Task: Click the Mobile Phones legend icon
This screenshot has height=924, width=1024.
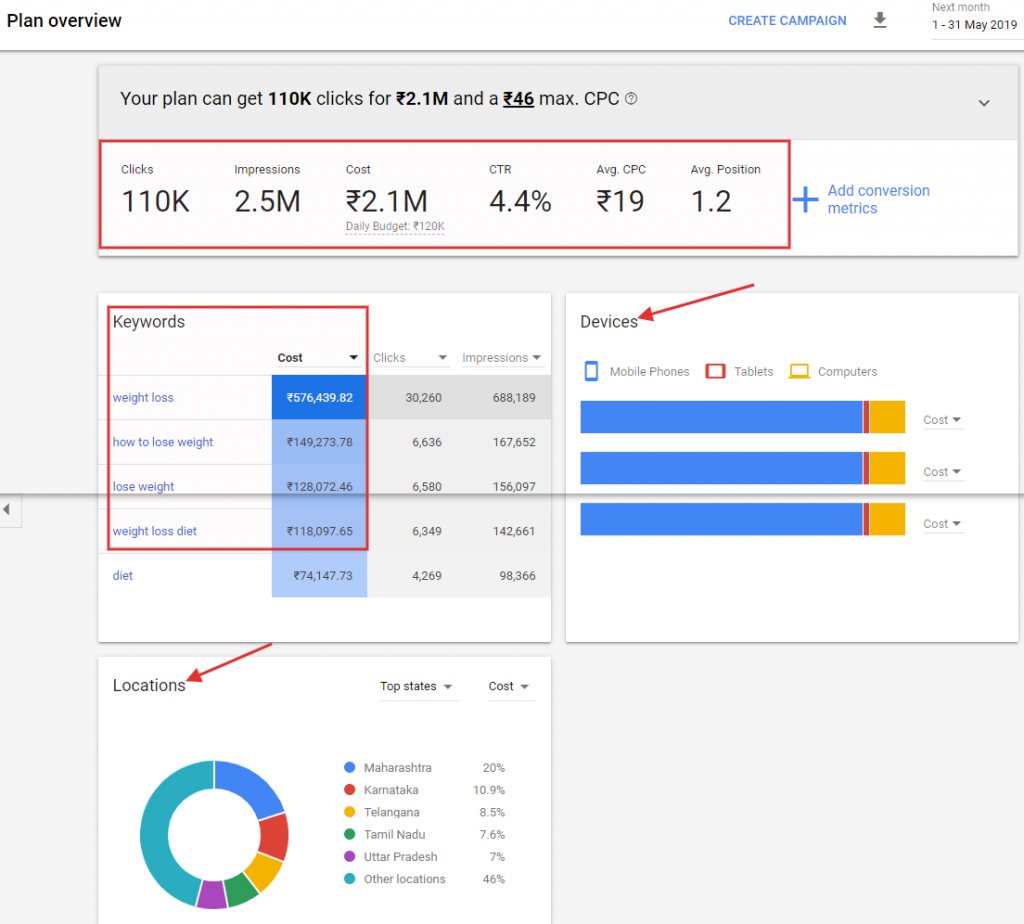Action: [x=591, y=371]
